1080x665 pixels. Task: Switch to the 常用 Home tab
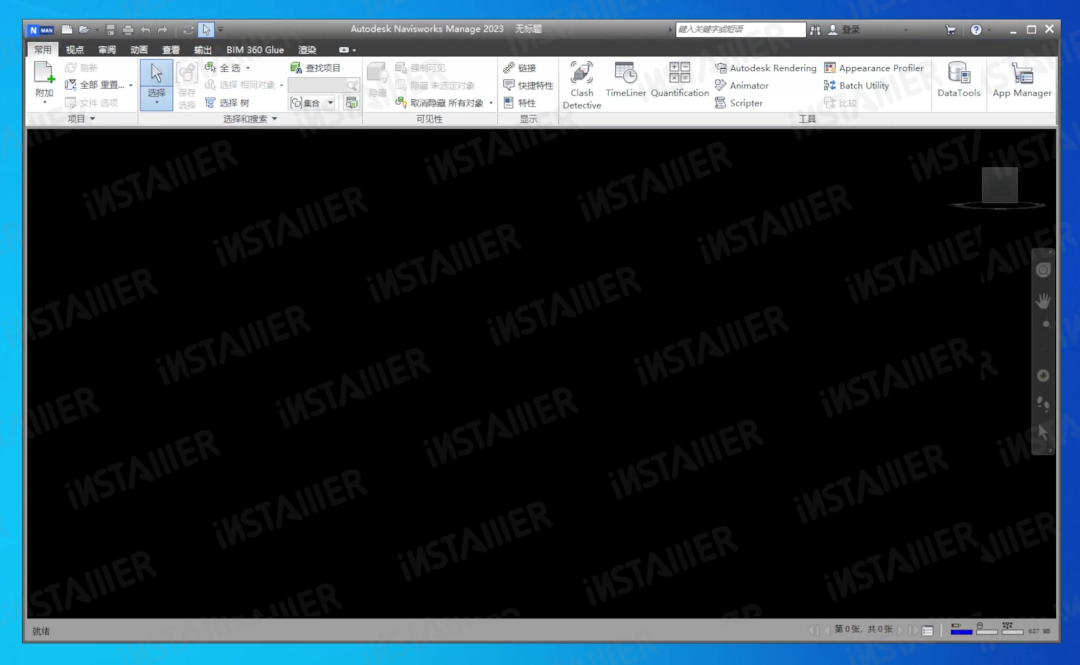click(43, 50)
